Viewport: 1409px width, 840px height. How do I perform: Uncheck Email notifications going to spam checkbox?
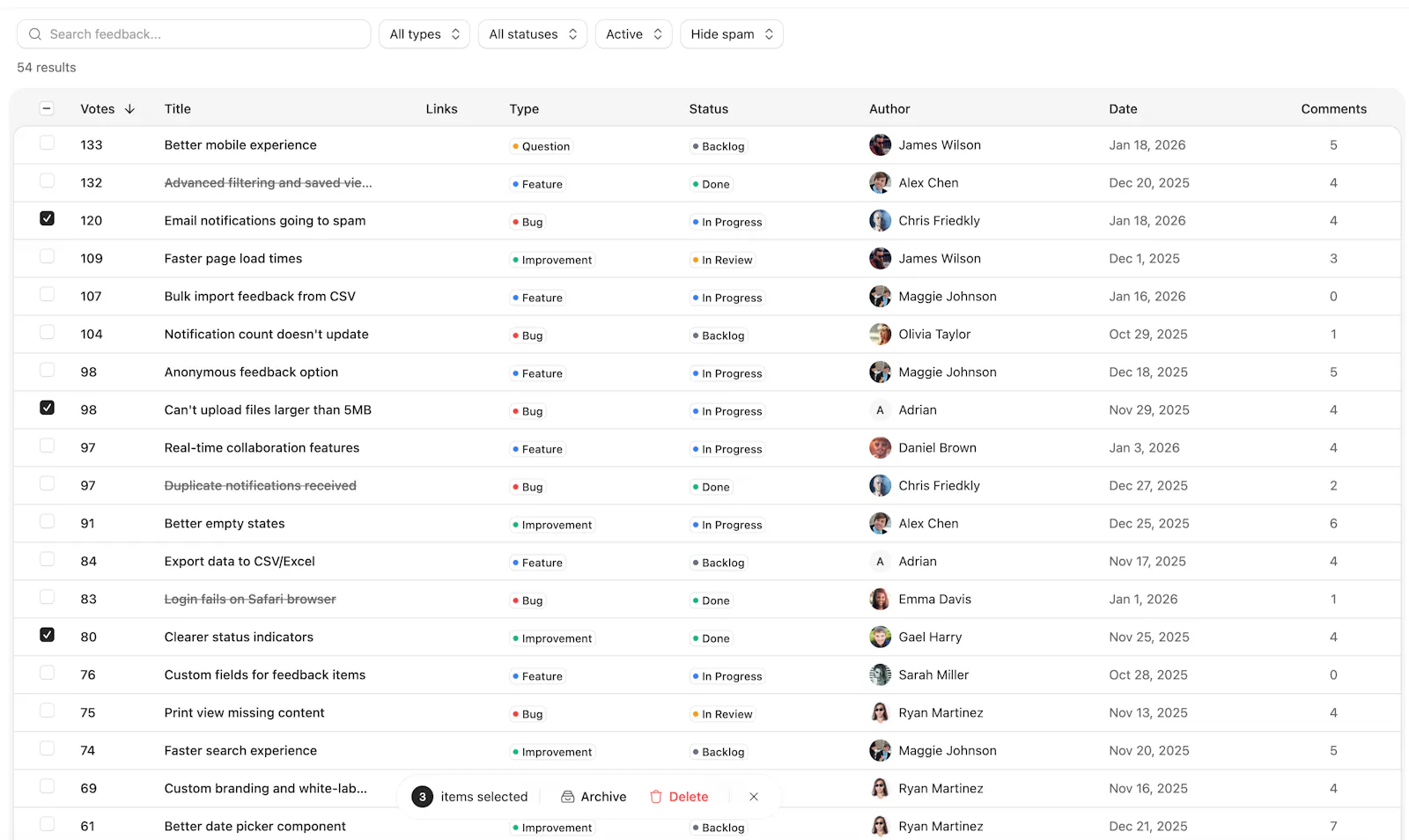(x=47, y=218)
